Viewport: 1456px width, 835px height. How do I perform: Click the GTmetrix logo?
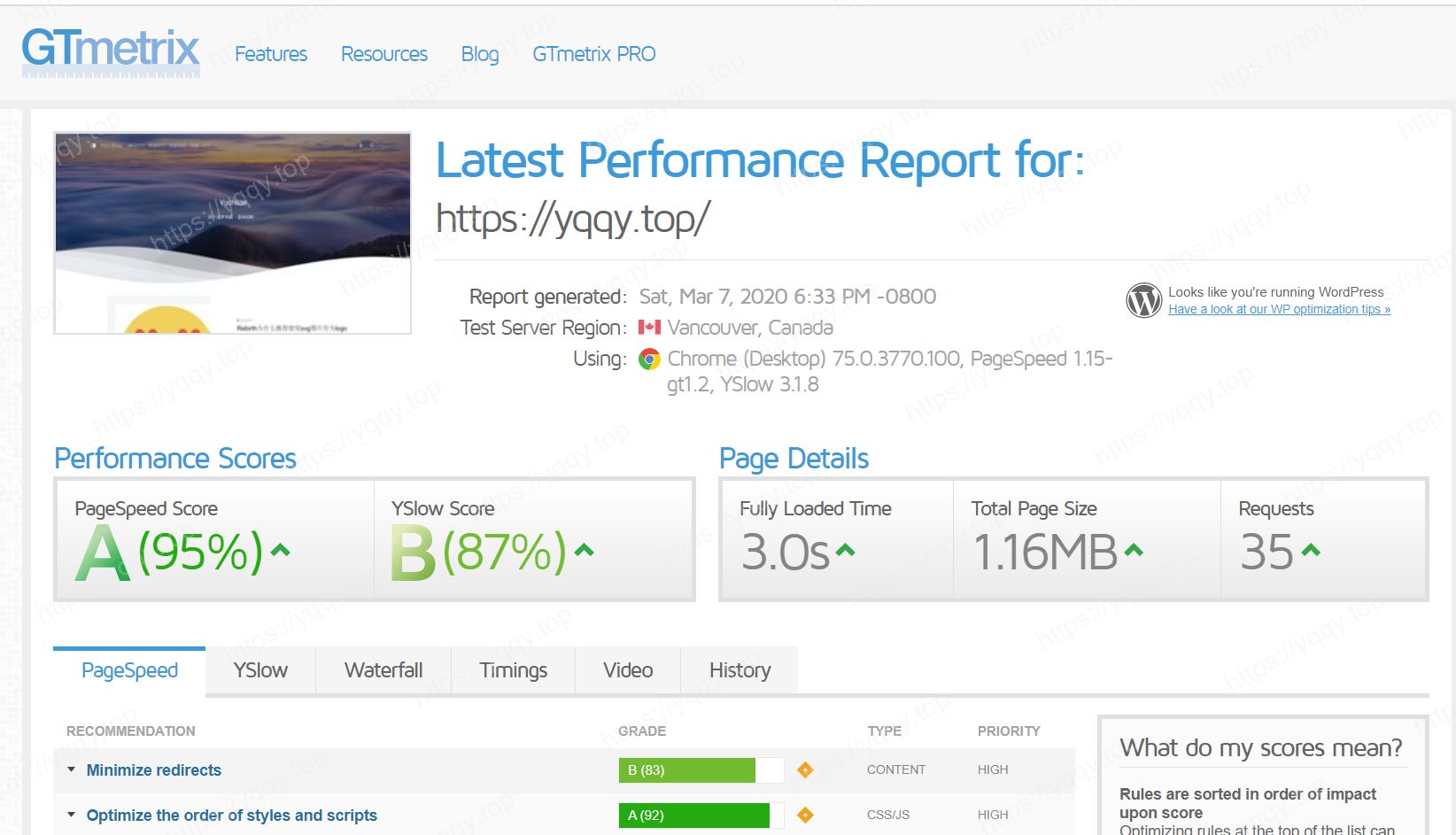point(111,50)
